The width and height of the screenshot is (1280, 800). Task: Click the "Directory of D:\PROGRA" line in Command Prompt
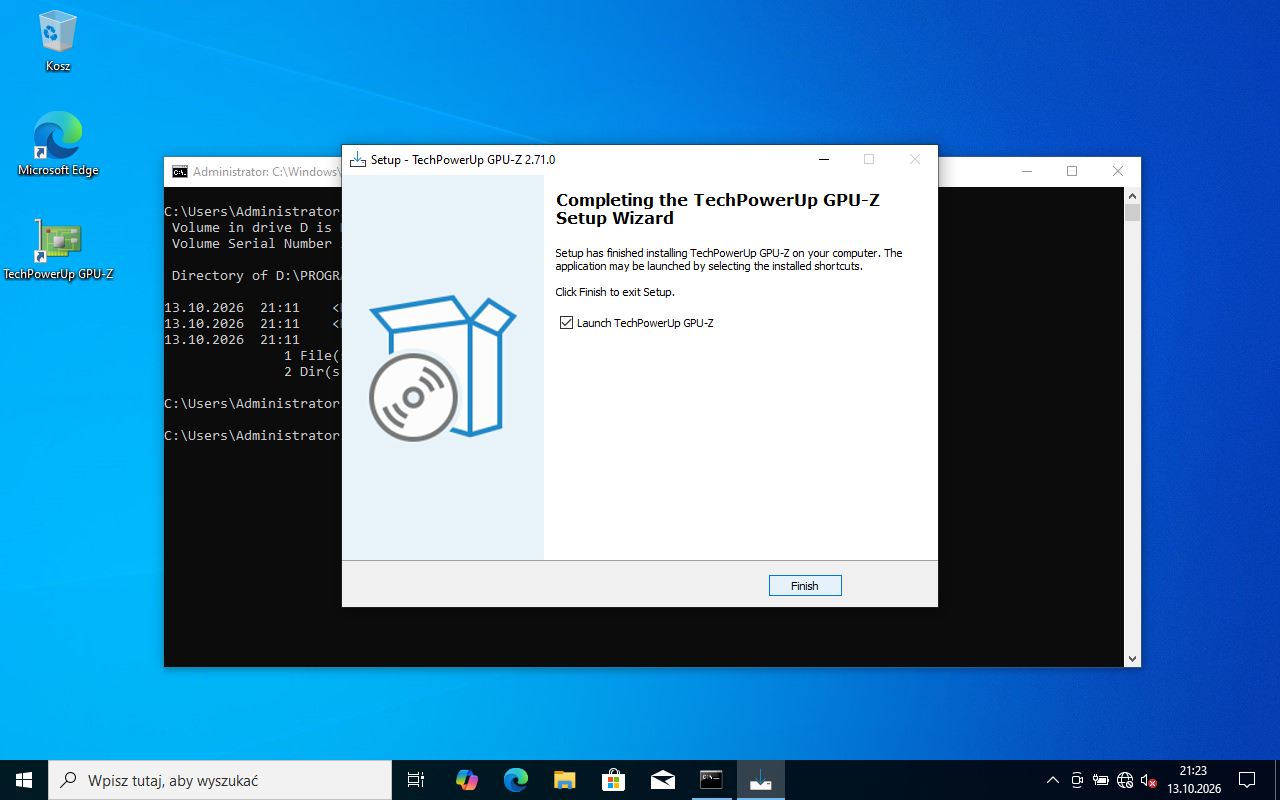click(254, 275)
